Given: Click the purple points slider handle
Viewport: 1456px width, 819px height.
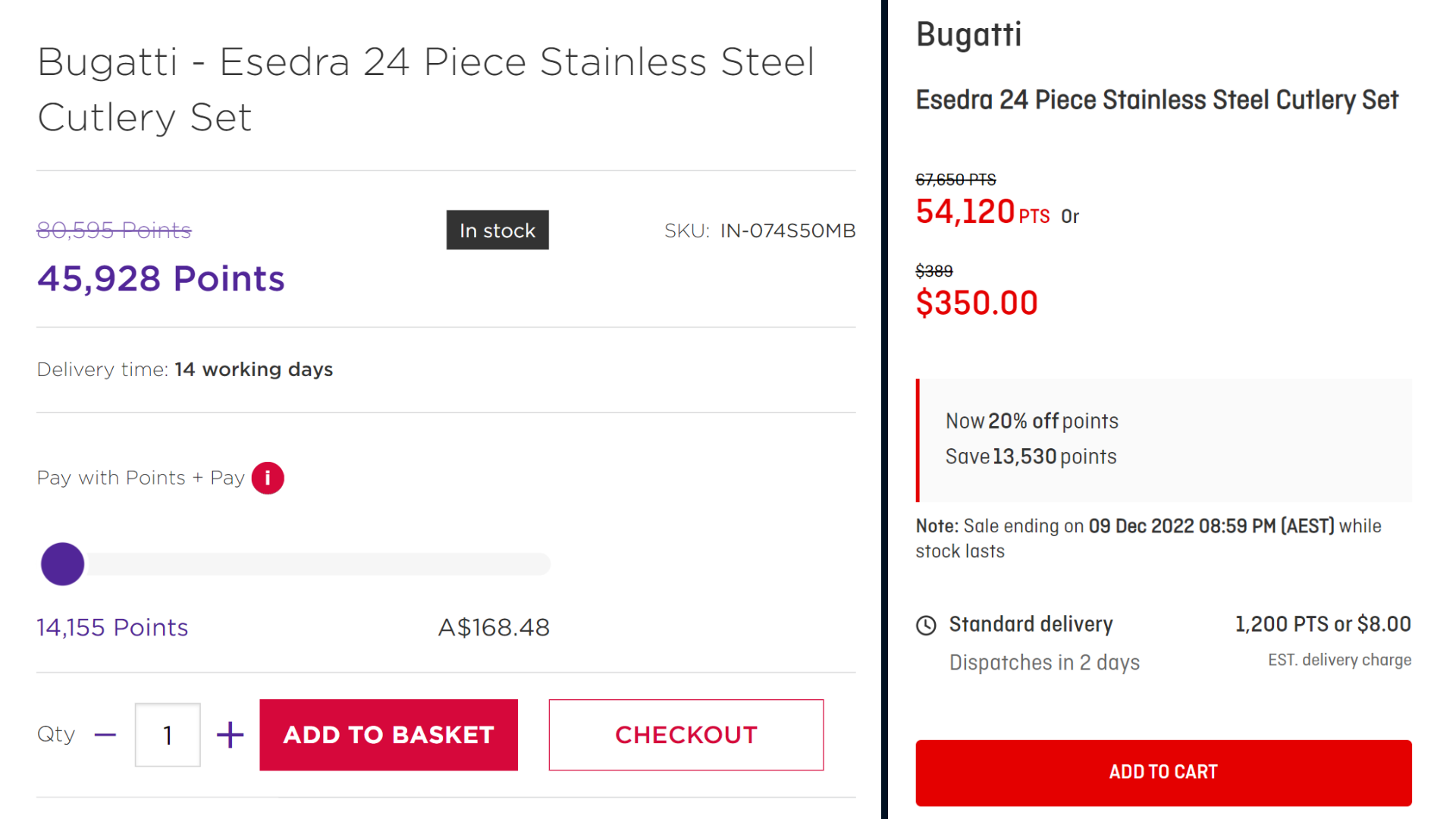Looking at the screenshot, I should (x=62, y=563).
